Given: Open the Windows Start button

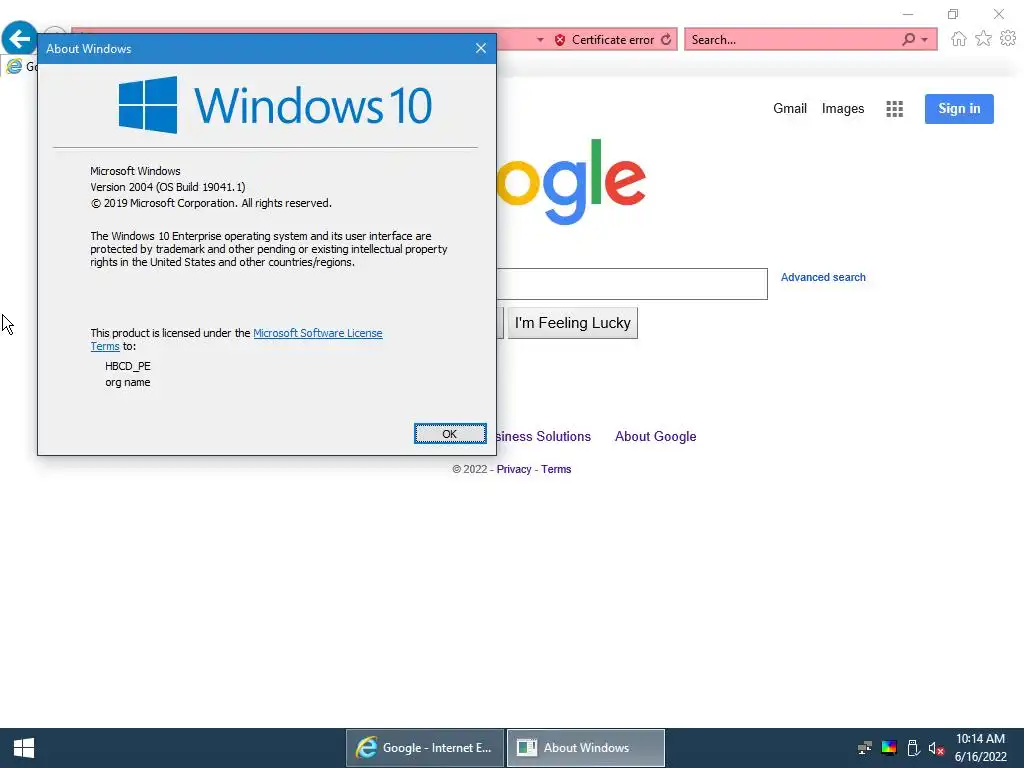Looking at the screenshot, I should (24, 748).
